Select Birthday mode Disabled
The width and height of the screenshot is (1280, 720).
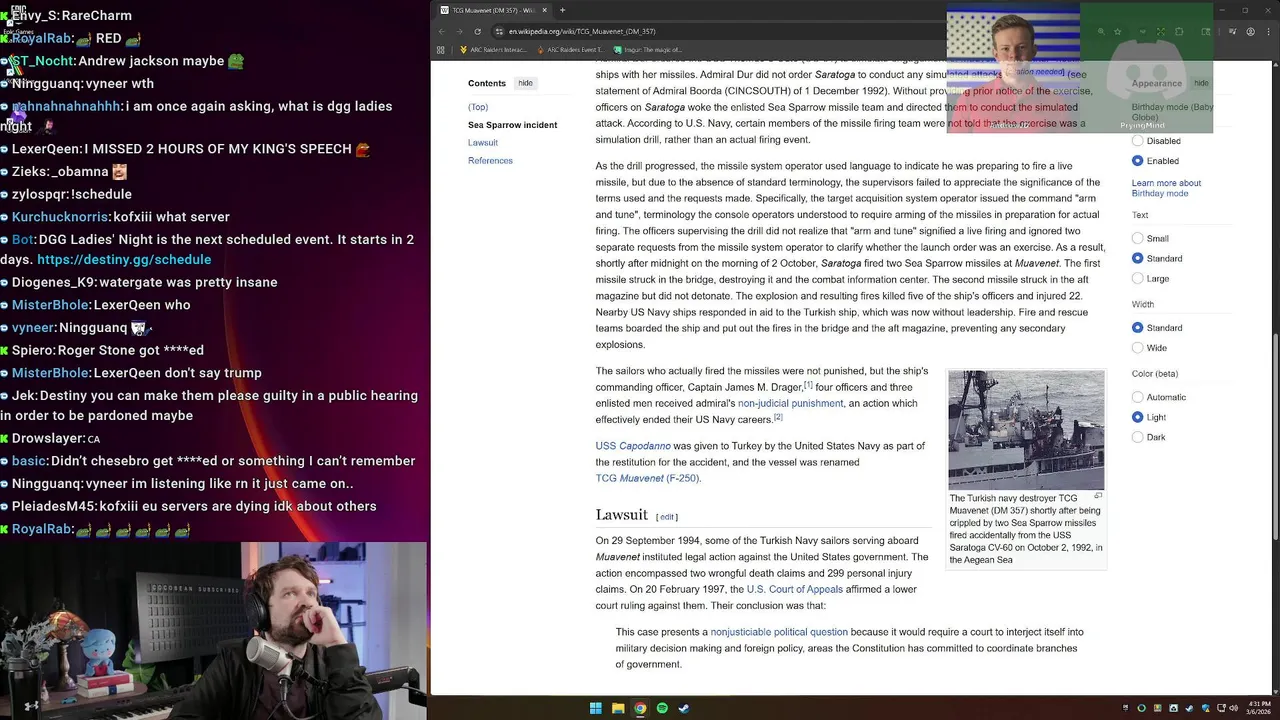[x=1138, y=141]
